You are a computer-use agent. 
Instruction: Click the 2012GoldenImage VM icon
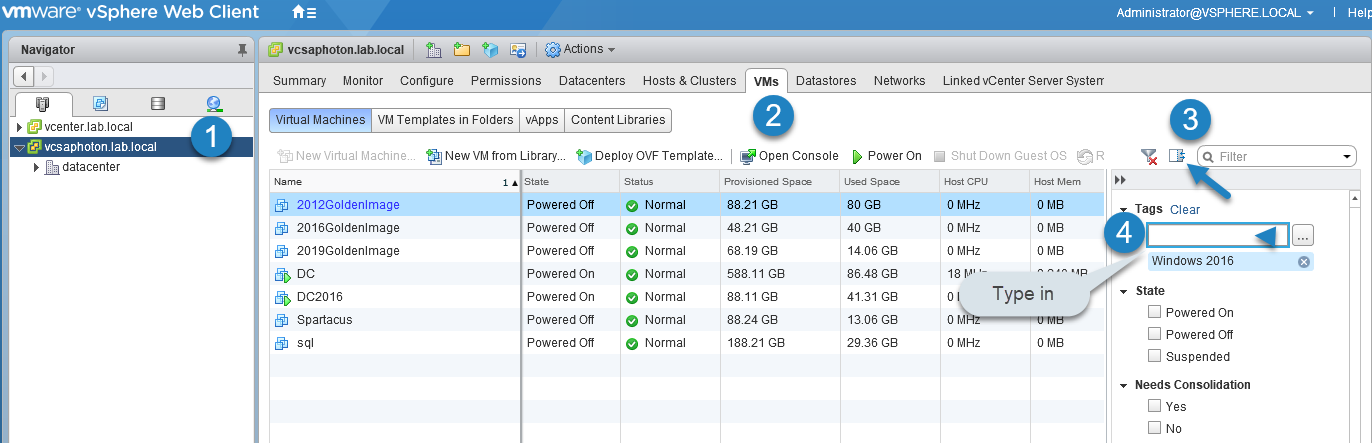click(282, 205)
